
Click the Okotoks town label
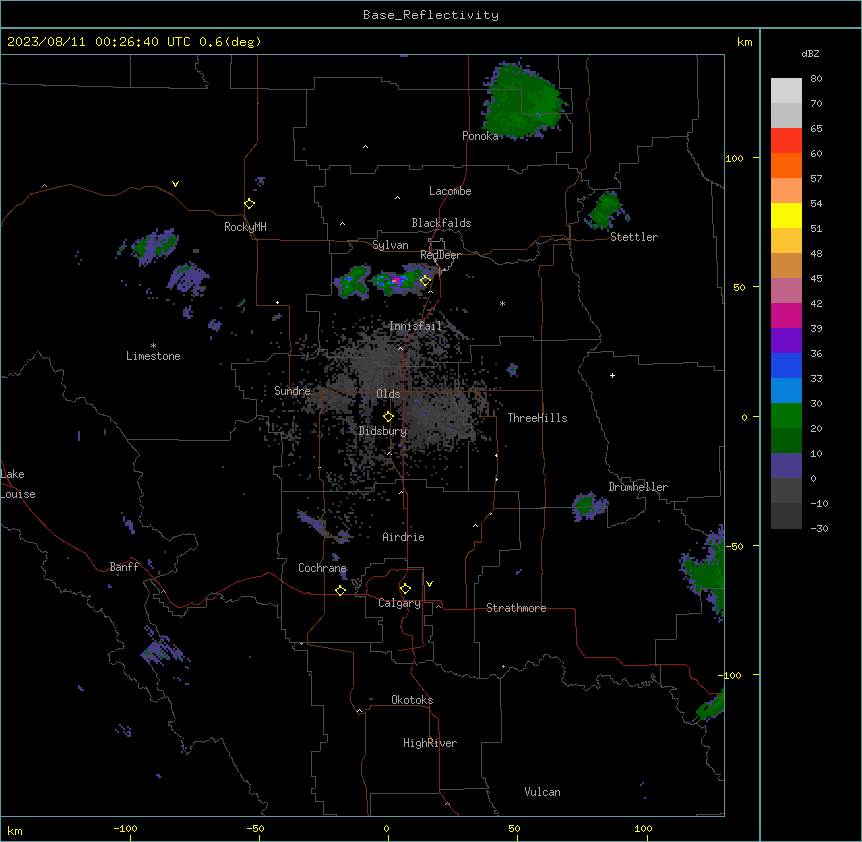click(412, 700)
